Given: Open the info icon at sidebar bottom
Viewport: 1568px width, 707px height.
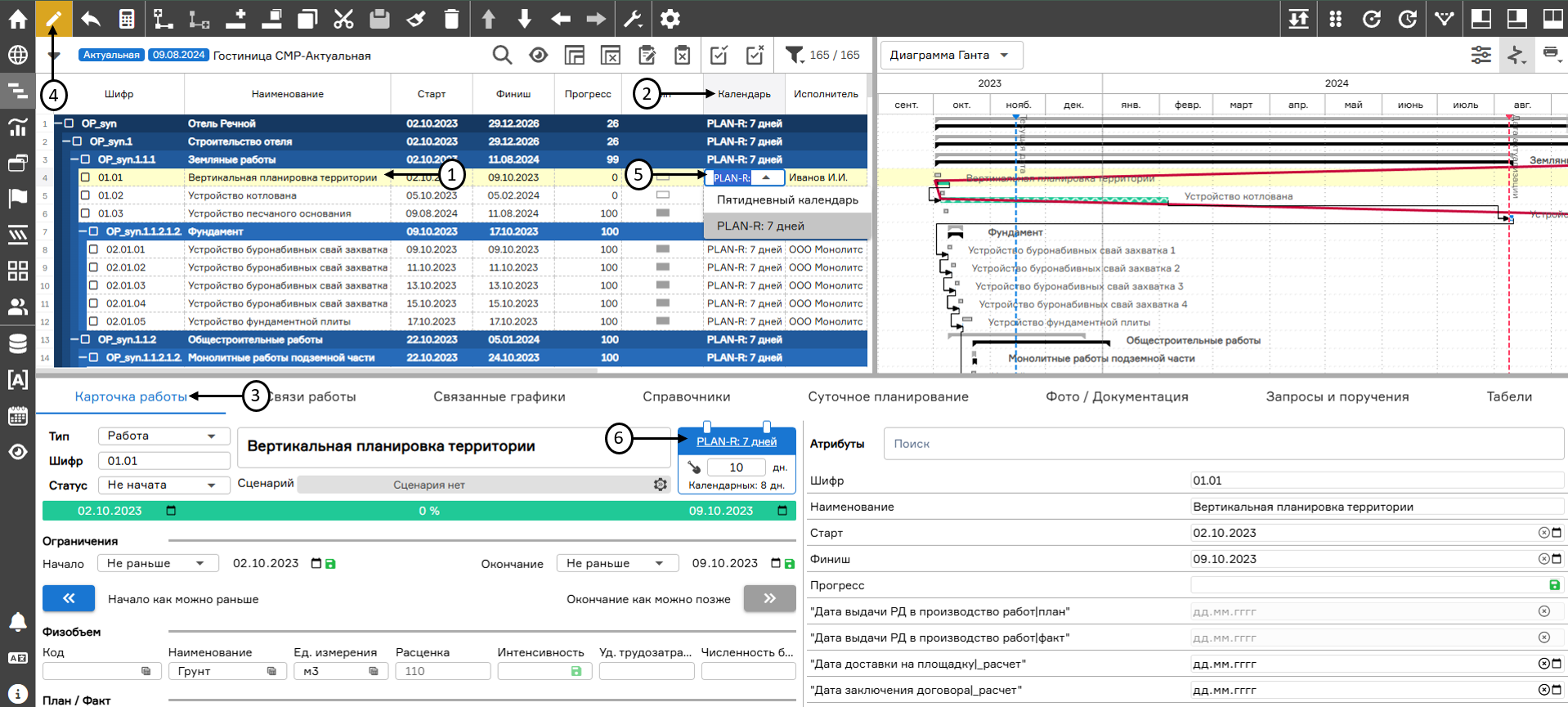Looking at the screenshot, I should [17, 693].
